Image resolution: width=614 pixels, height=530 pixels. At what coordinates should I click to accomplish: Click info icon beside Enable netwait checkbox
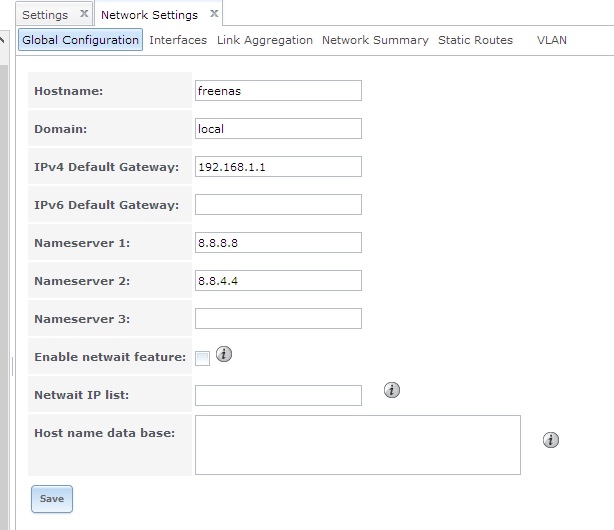(x=224, y=354)
